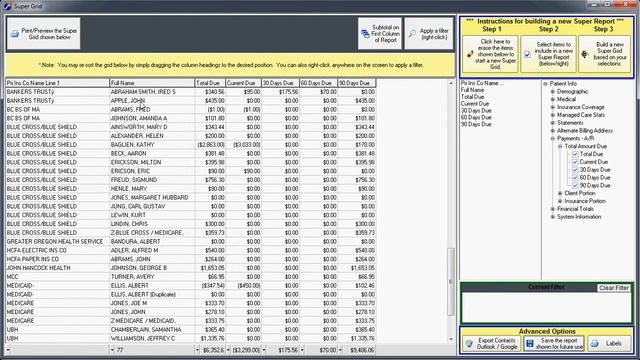Click the cell 'TURNER, AVERY'

click(x=152, y=277)
